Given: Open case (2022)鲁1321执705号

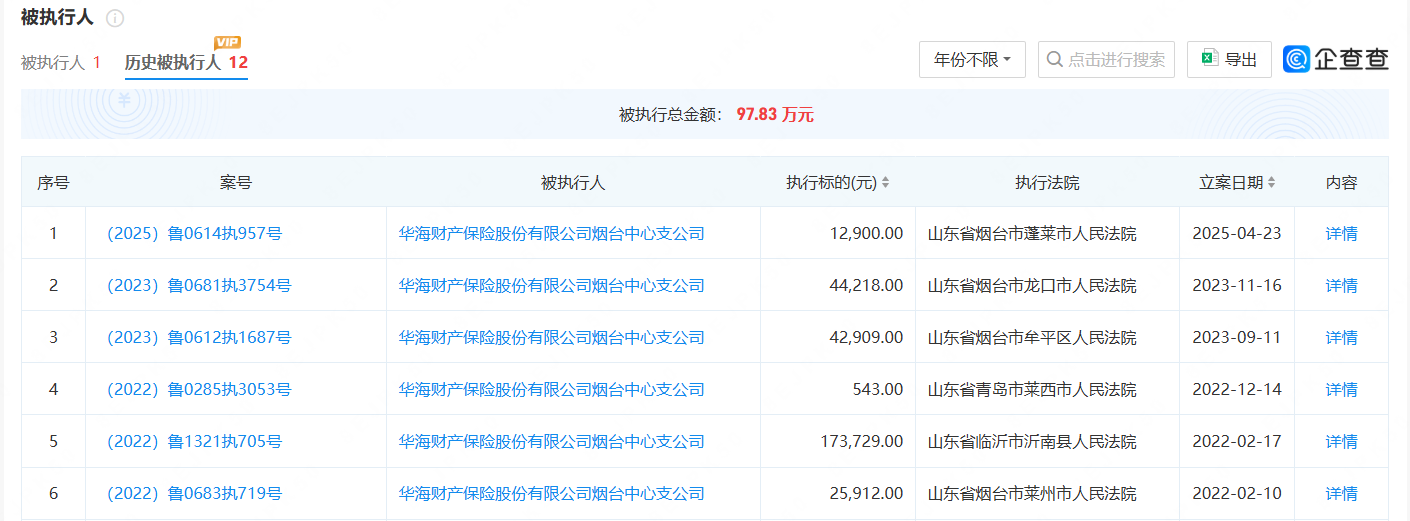Looking at the screenshot, I should [194, 442].
